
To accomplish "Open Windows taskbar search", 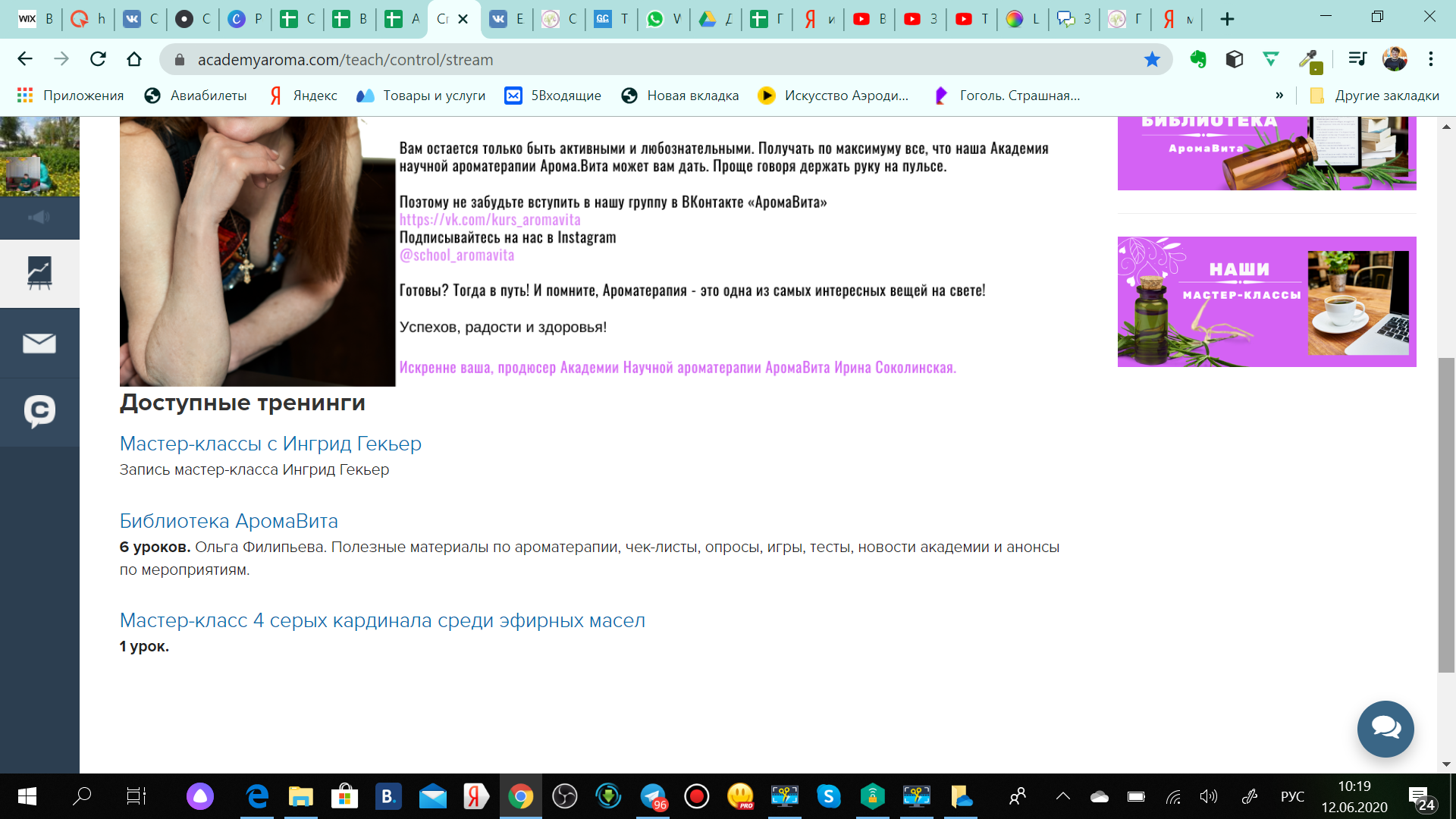I will tap(82, 796).
